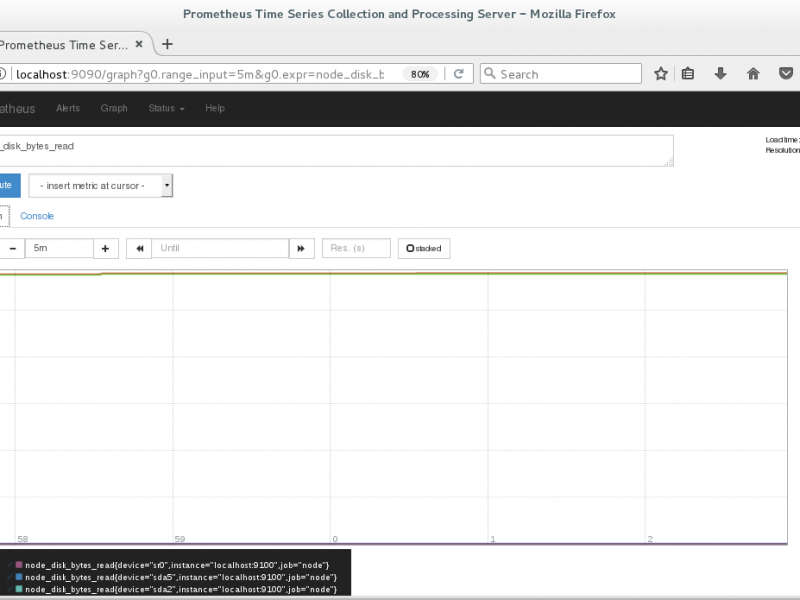Step graph forward with double-right arrows
This screenshot has width=800, height=600.
[x=301, y=248]
